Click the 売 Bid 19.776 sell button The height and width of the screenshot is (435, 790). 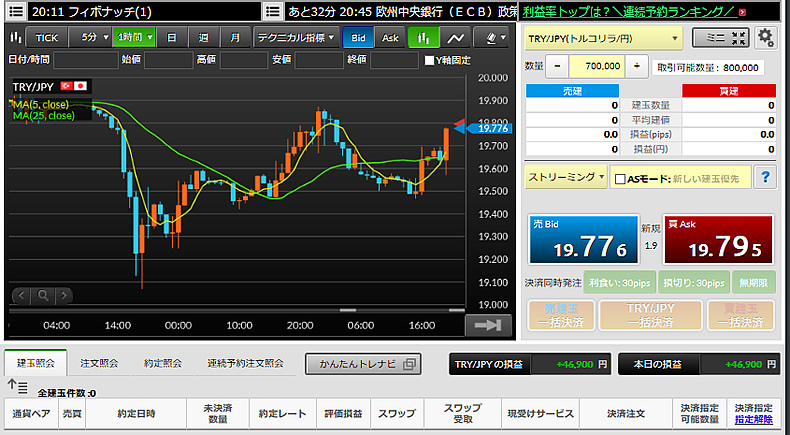point(583,239)
